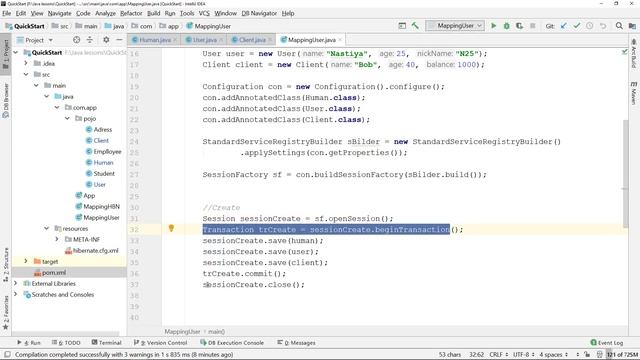The height and width of the screenshot is (360, 640).
Task: Collapse all in Project panel icon
Action: click(x=90, y=40)
